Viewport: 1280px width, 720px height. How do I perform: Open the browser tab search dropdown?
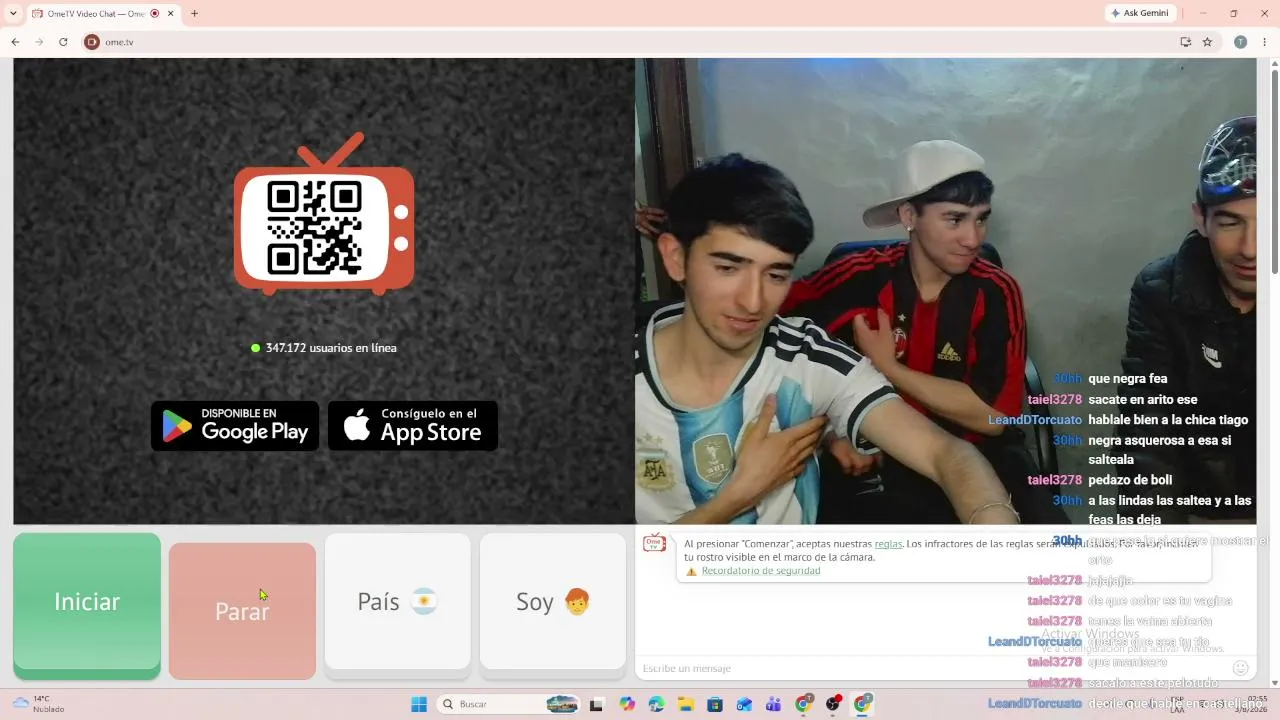point(13,14)
